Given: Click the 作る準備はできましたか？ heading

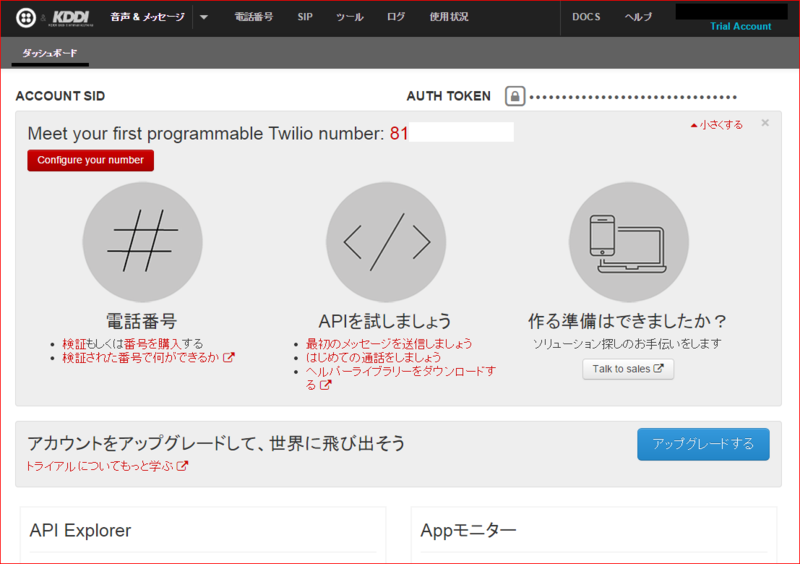Looking at the screenshot, I should point(628,322).
